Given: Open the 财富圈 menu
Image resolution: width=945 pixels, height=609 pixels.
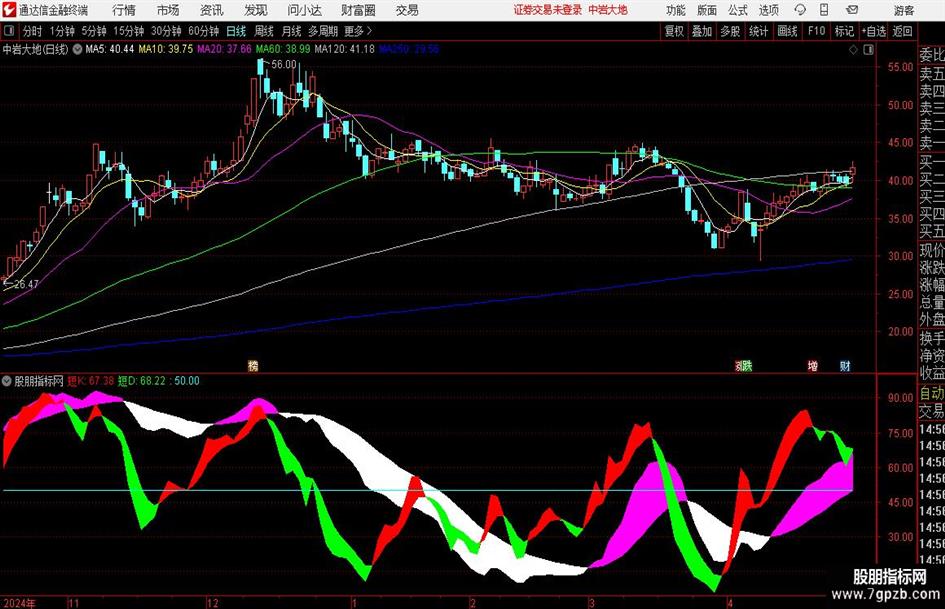Looking at the screenshot, I should coord(358,10).
